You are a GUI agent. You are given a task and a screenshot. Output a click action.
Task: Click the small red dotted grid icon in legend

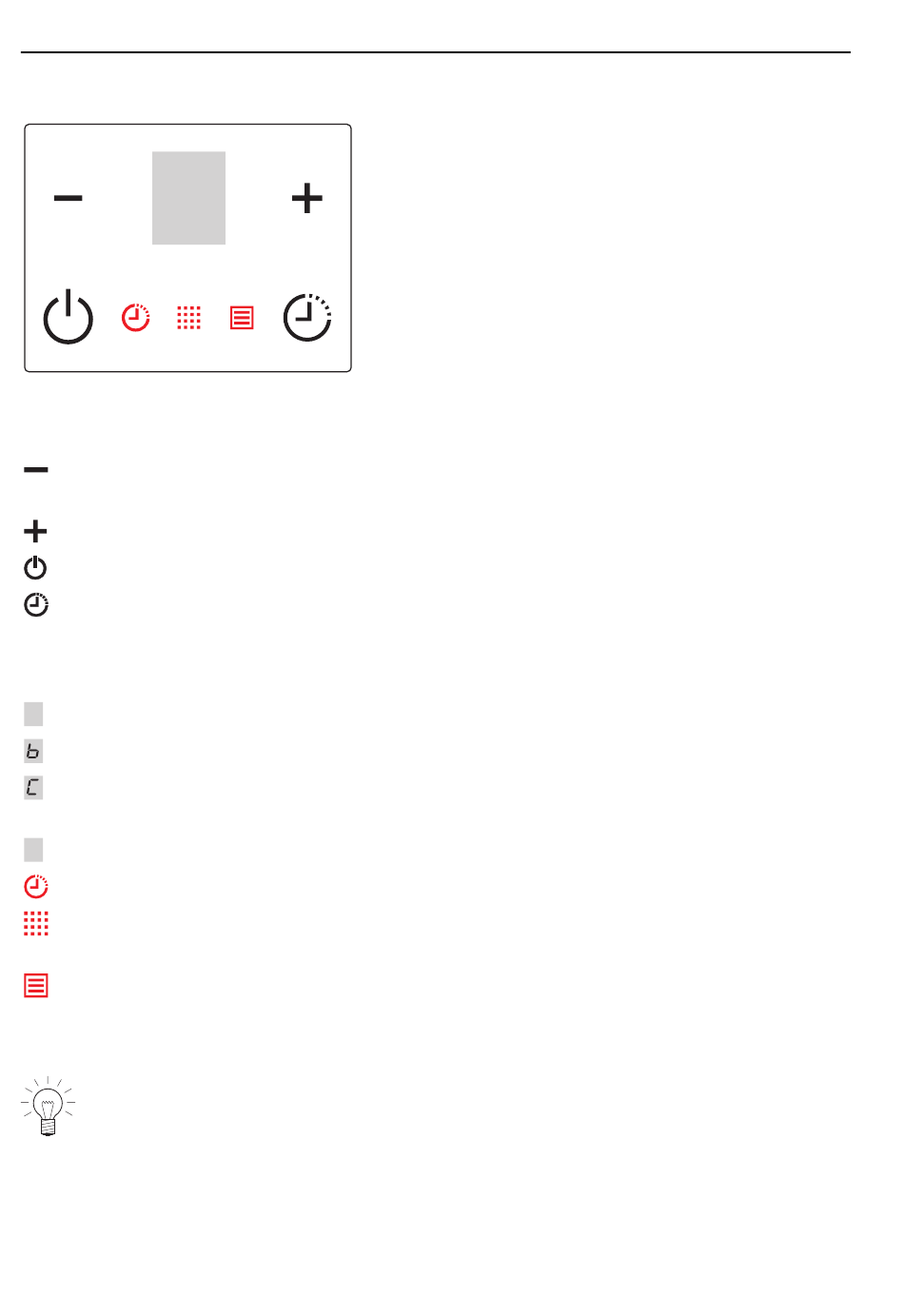click(x=36, y=923)
